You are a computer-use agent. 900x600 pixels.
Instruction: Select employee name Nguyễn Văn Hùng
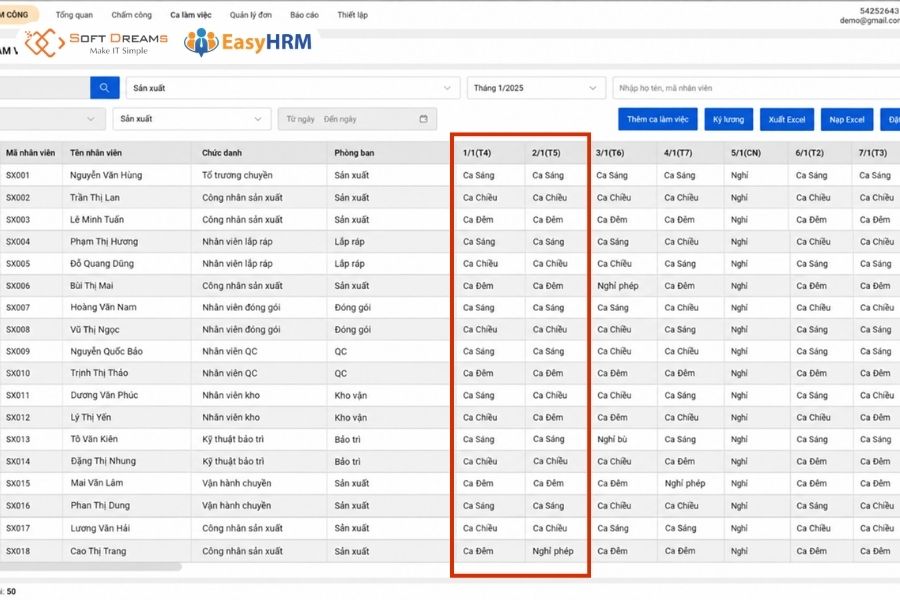coord(106,175)
